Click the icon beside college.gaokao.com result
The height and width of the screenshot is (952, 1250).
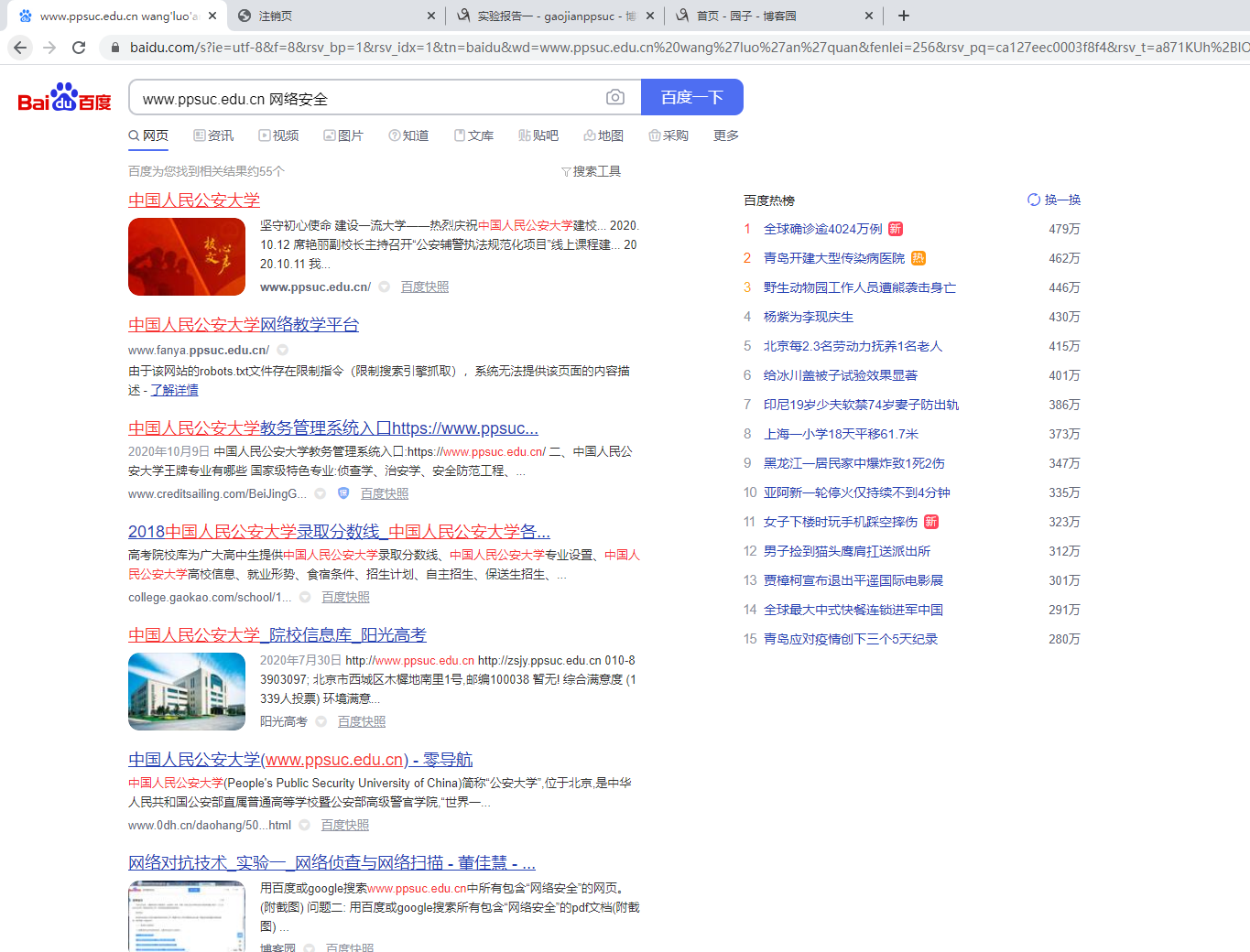click(x=305, y=597)
